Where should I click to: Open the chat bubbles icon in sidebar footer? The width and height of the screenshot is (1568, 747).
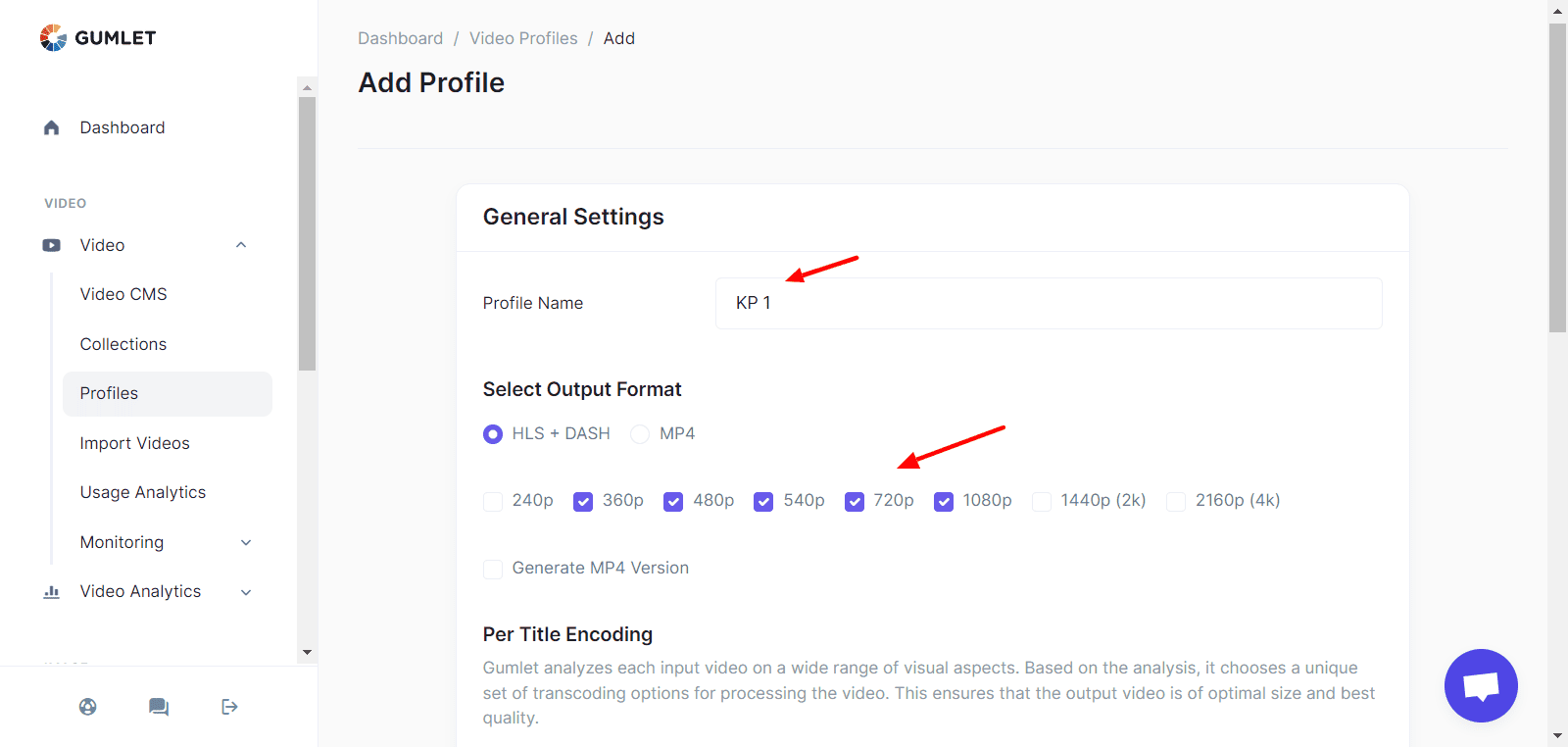pyautogui.click(x=159, y=707)
